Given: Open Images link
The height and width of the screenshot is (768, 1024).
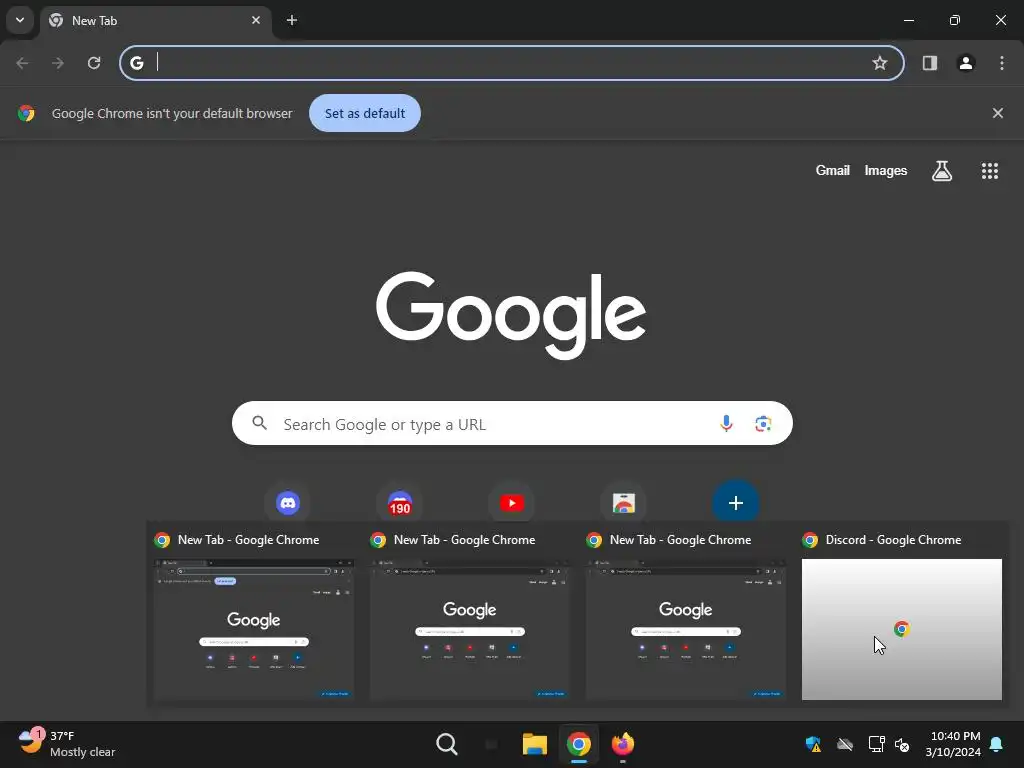Looking at the screenshot, I should coord(886,170).
